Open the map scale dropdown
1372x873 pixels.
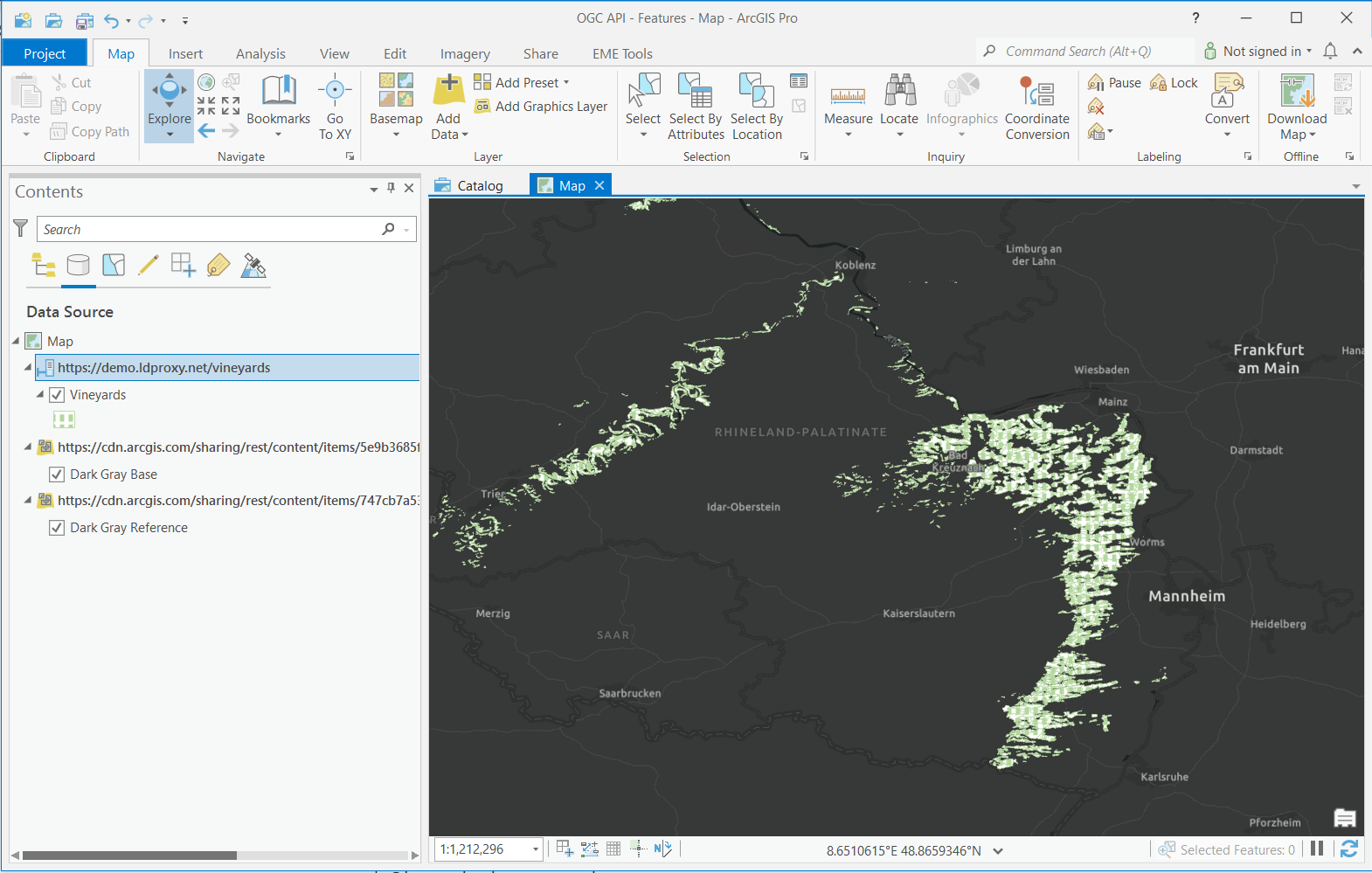pyautogui.click(x=536, y=849)
